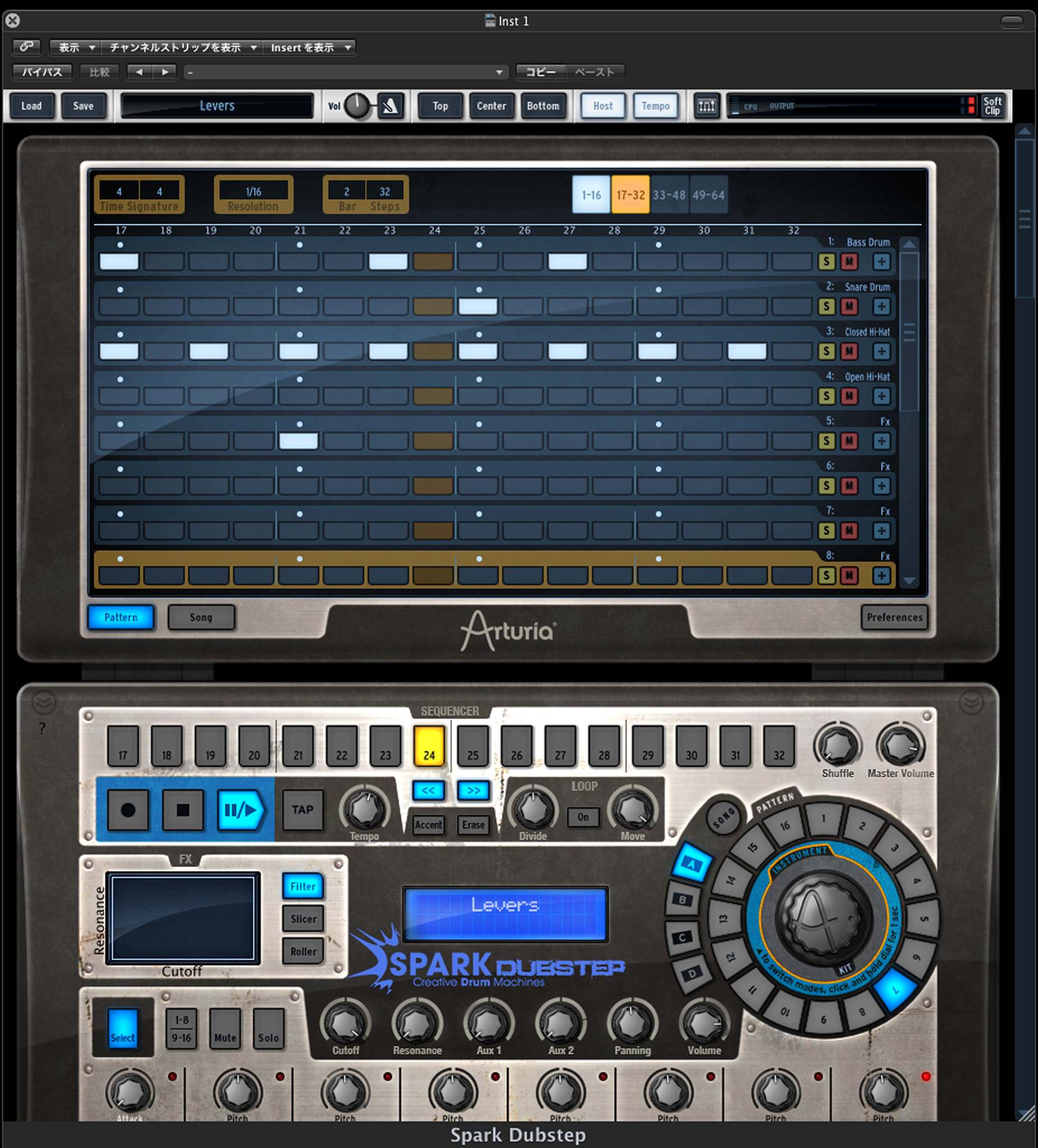This screenshot has width=1038, height=1148.
Task: Click the Bar count value 2
Action: point(346,191)
